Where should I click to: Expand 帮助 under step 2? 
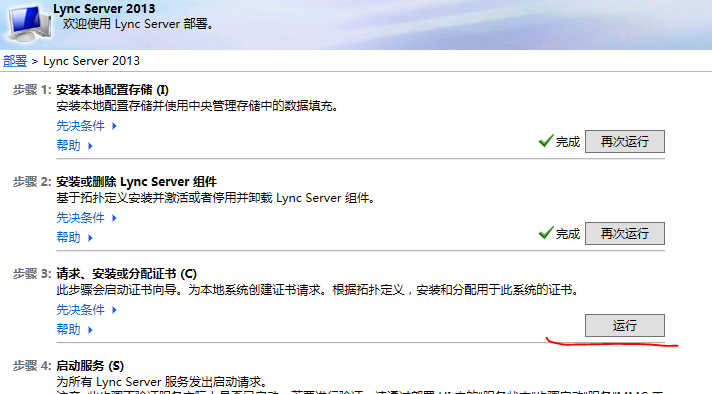[x=74, y=237]
